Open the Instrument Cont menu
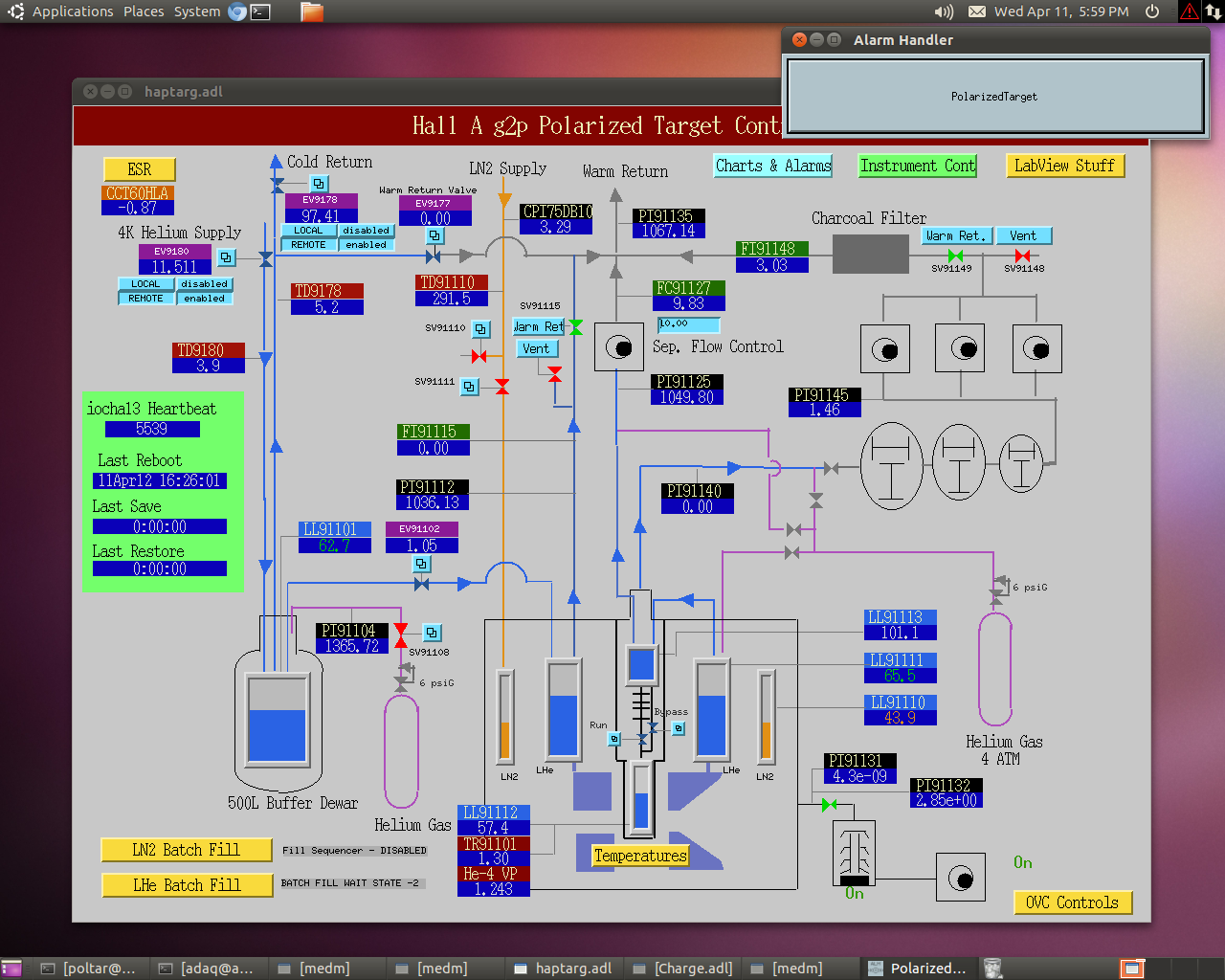Image resolution: width=1225 pixels, height=980 pixels. click(917, 166)
